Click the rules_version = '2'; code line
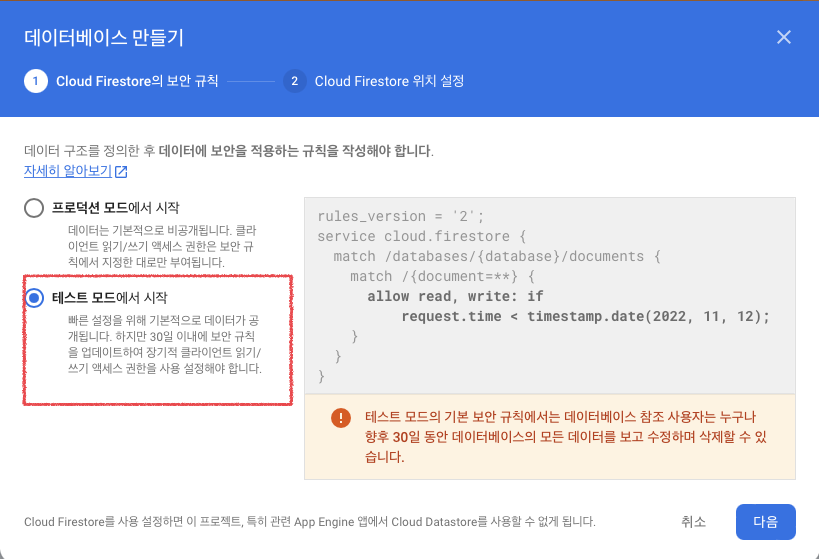This screenshot has width=819, height=559. (401, 216)
